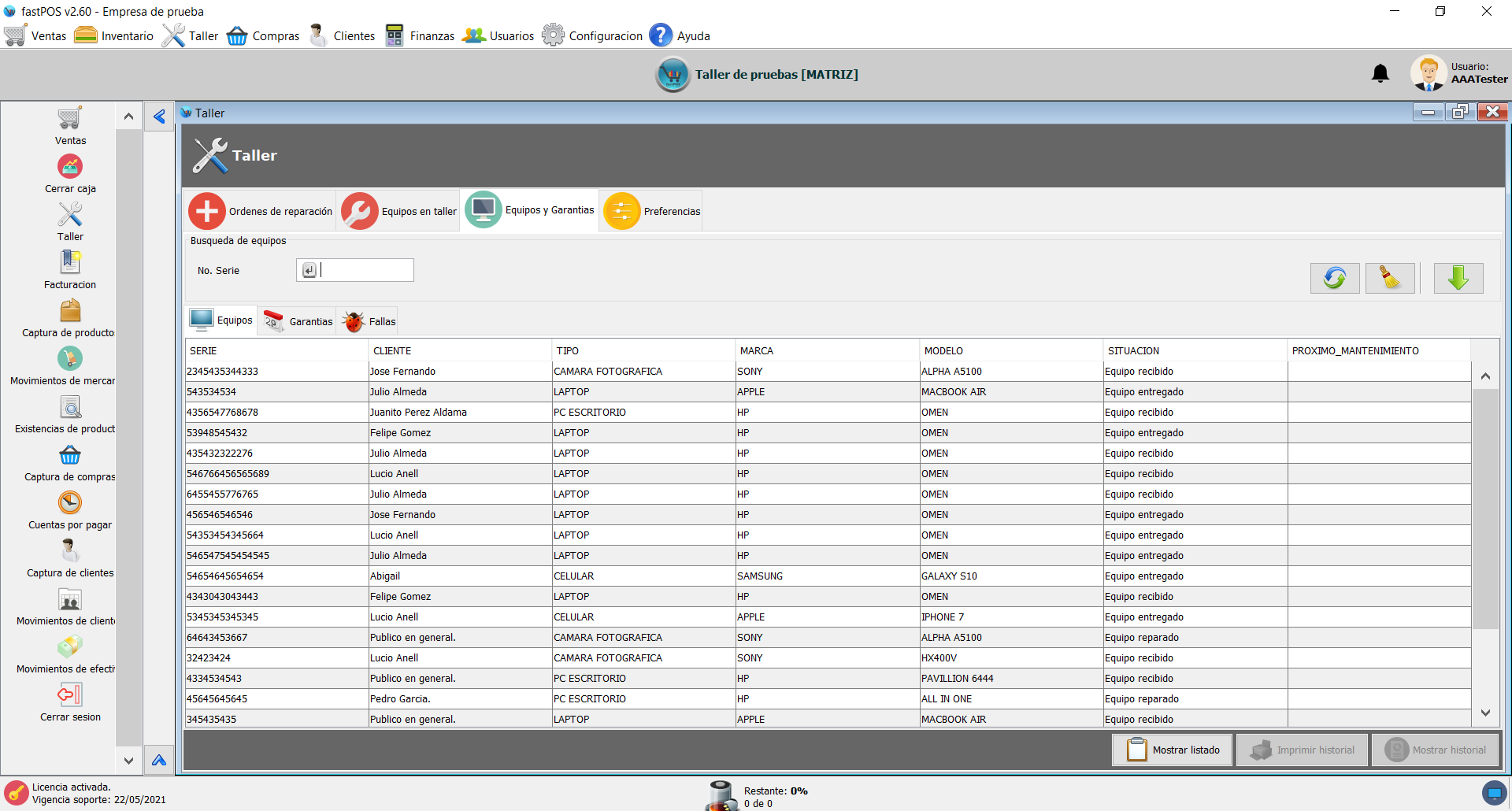1512x811 pixels.
Task: Collapse the sidebar with left chevron
Action: (x=159, y=117)
